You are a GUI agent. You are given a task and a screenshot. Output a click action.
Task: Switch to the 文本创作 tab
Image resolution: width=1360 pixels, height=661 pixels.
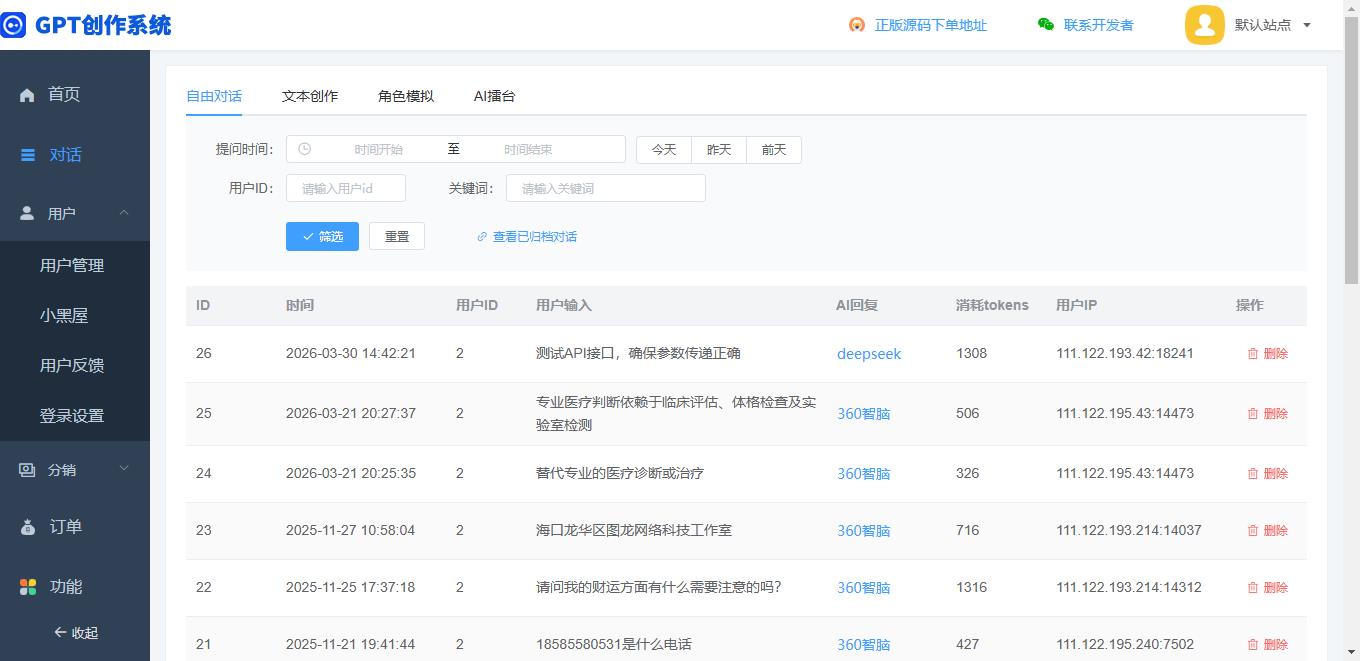tap(310, 96)
